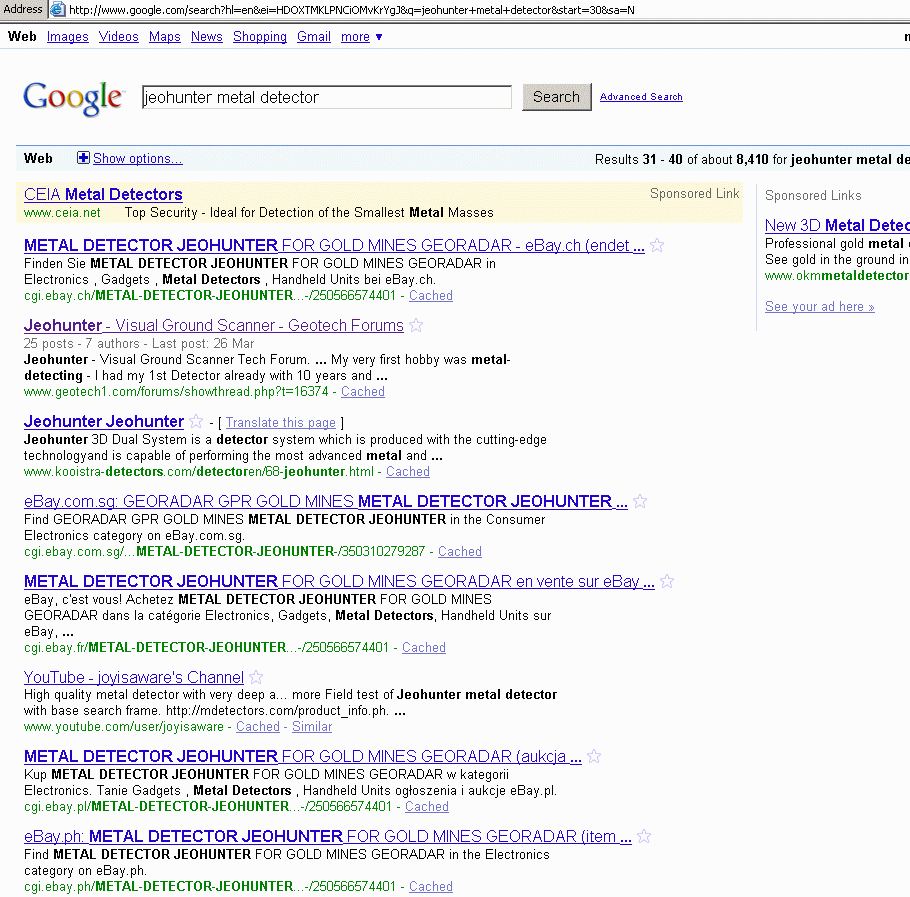The height and width of the screenshot is (897, 910).
Task: Open Cached link for geotech1.com result
Action: point(363,392)
